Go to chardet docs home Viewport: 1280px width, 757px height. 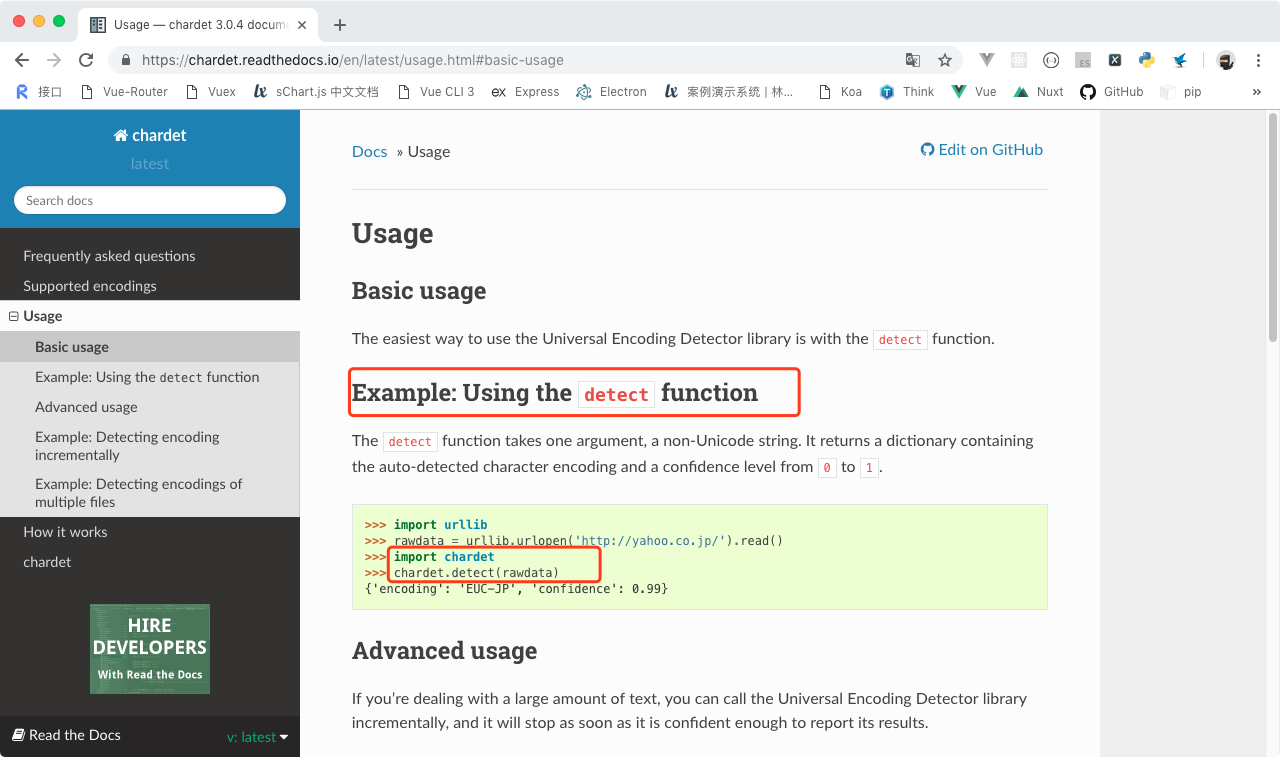[x=150, y=135]
